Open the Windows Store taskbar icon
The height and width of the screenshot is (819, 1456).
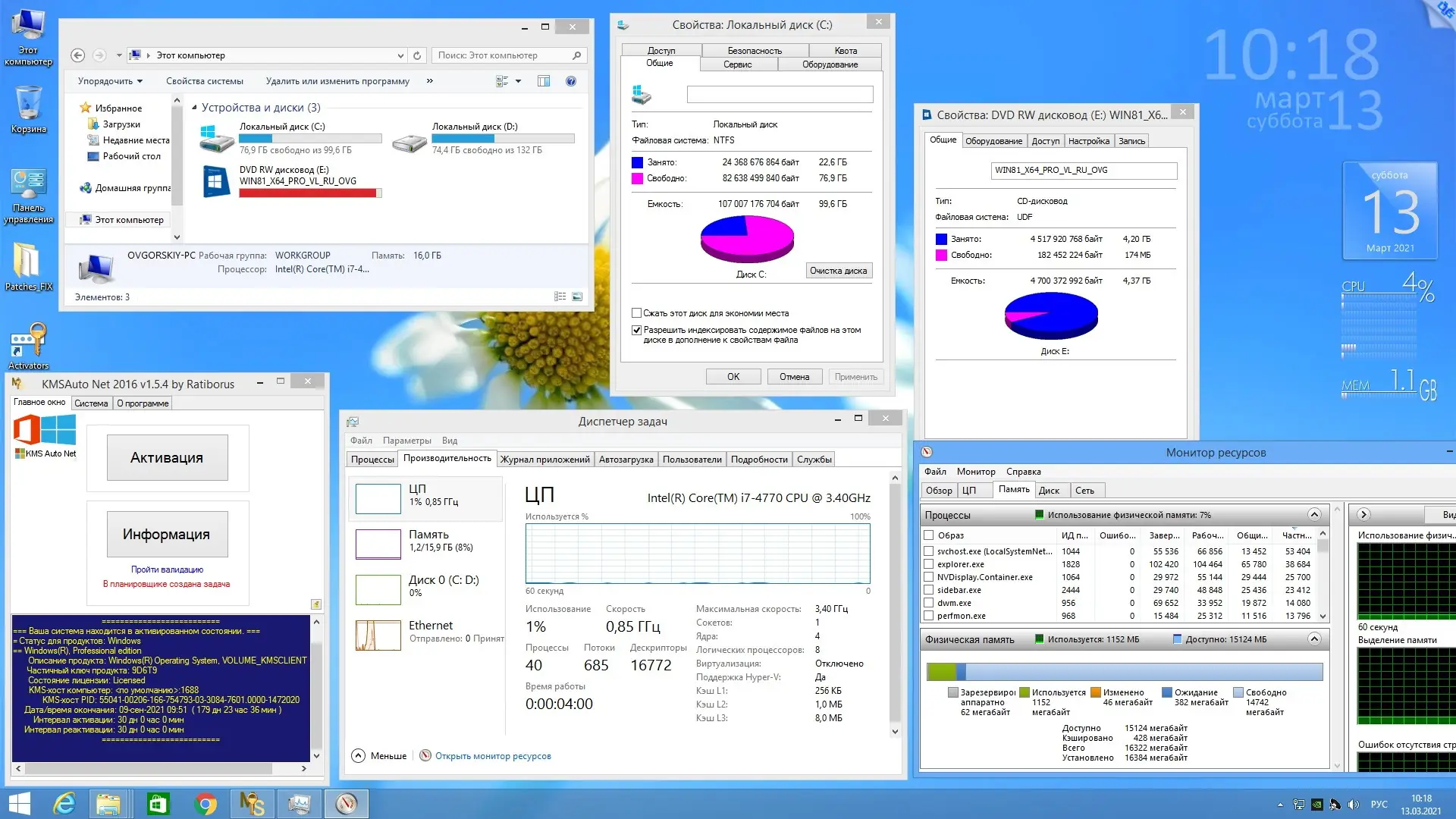click(158, 803)
